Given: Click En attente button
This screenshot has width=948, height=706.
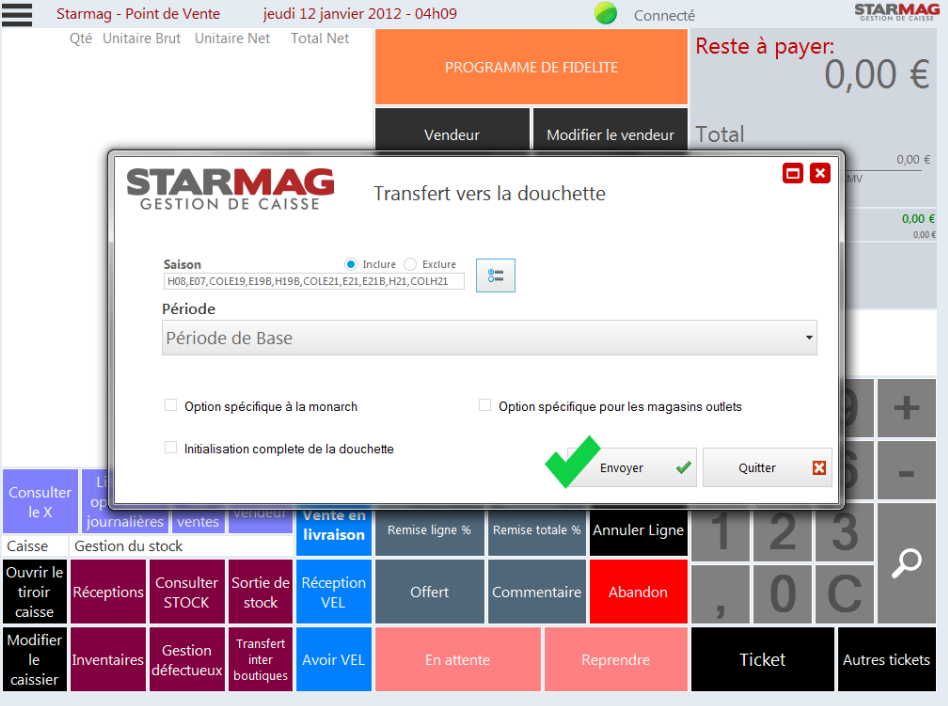Looking at the screenshot, I should pos(458,659).
